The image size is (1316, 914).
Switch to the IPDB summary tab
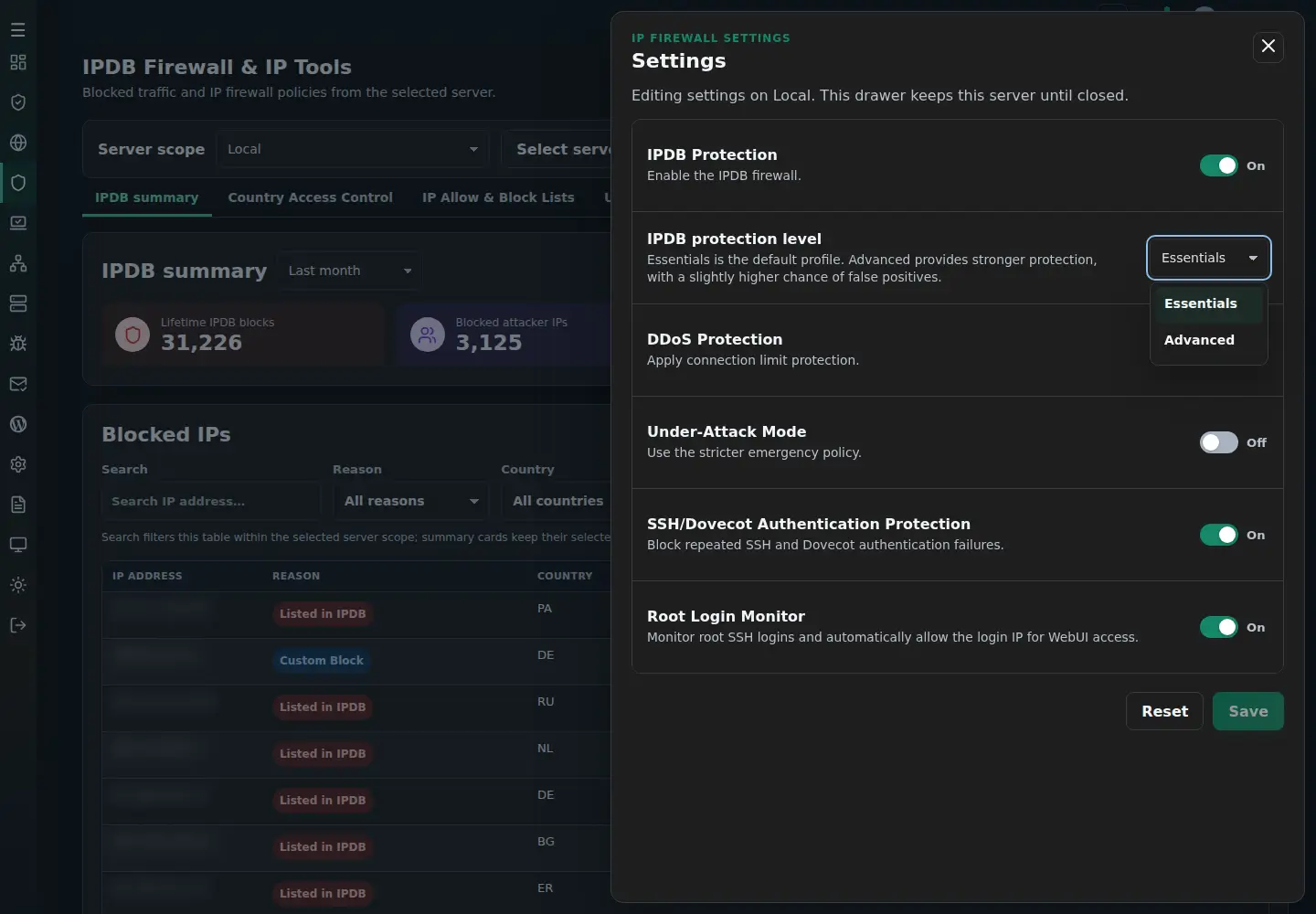coord(147,197)
